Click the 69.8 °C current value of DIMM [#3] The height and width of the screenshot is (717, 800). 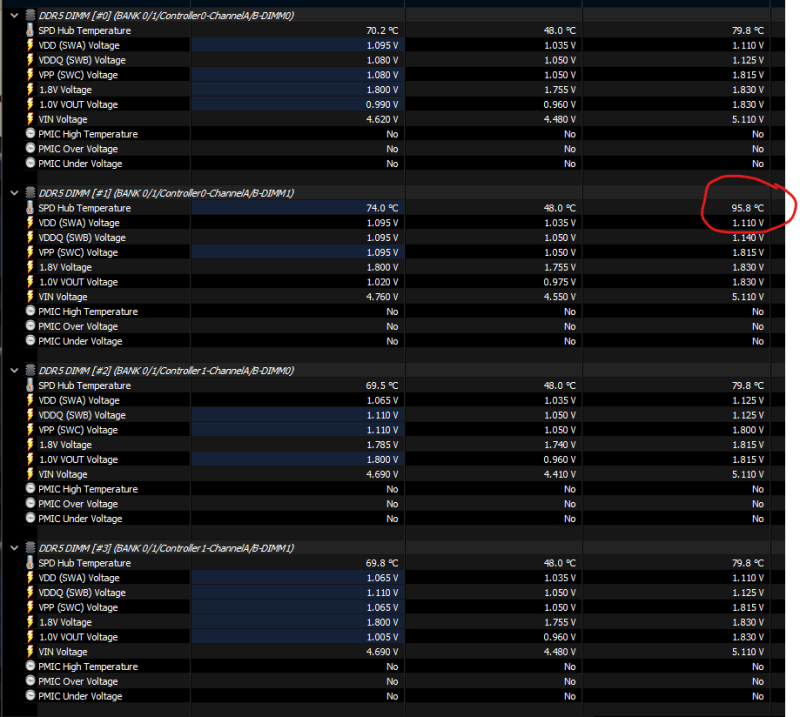click(382, 563)
